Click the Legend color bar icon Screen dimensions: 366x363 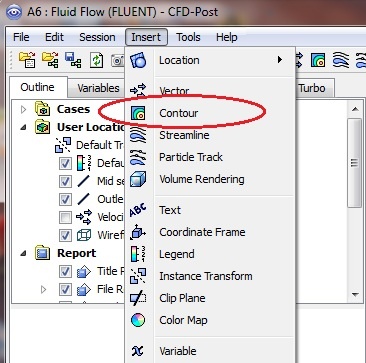point(138,254)
